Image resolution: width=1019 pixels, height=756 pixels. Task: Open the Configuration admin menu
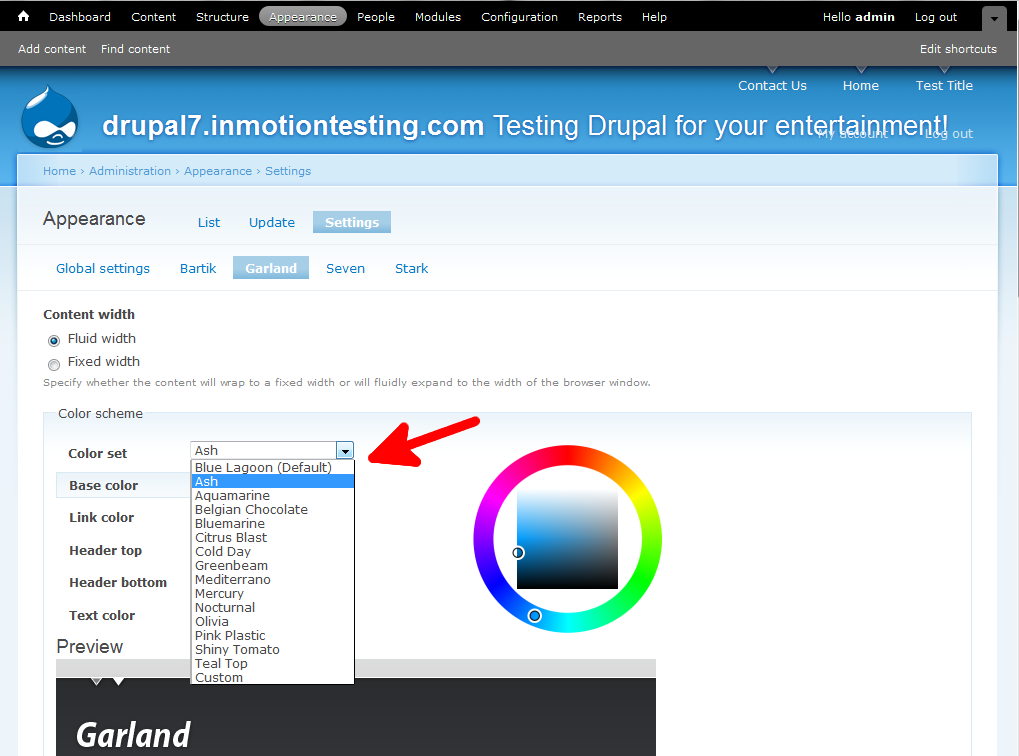519,17
